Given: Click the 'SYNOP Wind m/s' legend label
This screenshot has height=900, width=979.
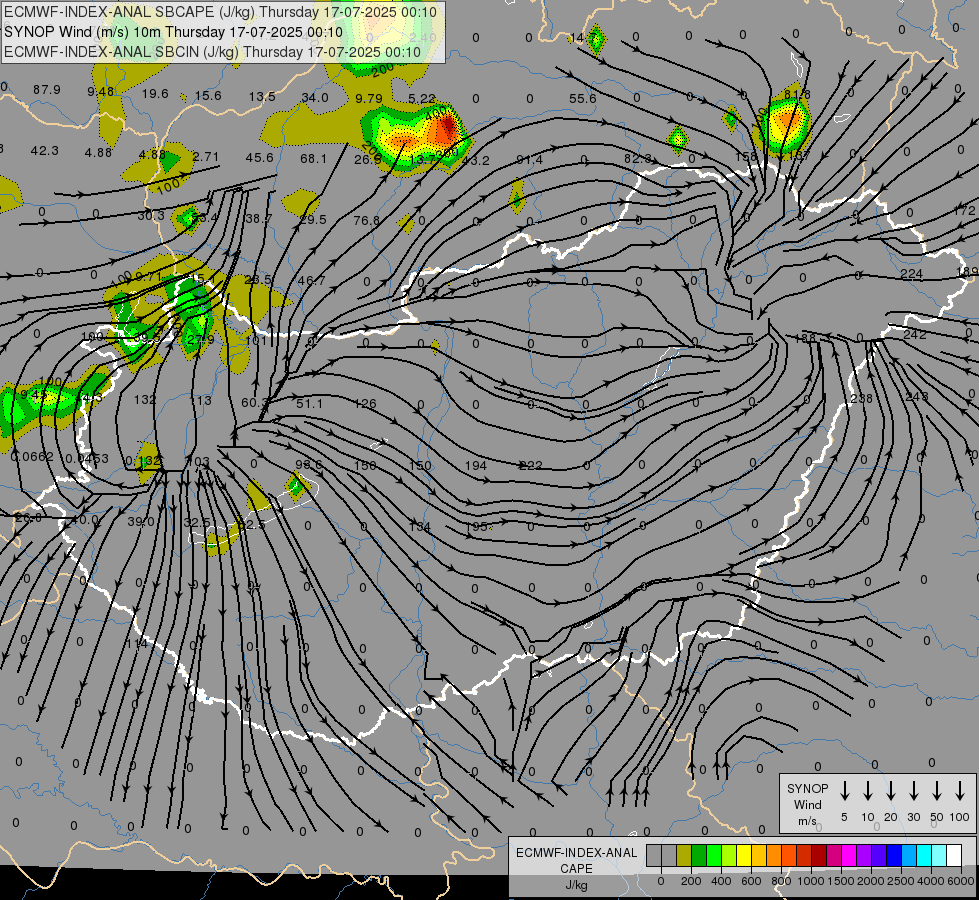Looking at the screenshot, I should 807,804.
